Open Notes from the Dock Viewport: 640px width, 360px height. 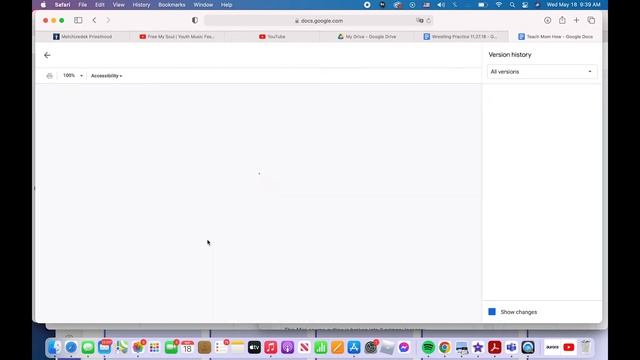click(x=238, y=347)
